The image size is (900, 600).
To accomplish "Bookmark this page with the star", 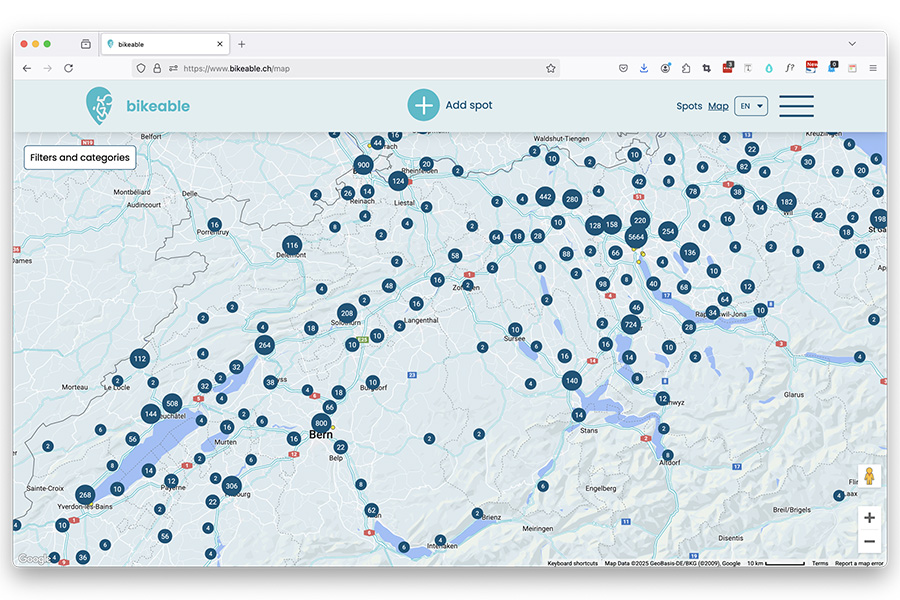I will (550, 68).
